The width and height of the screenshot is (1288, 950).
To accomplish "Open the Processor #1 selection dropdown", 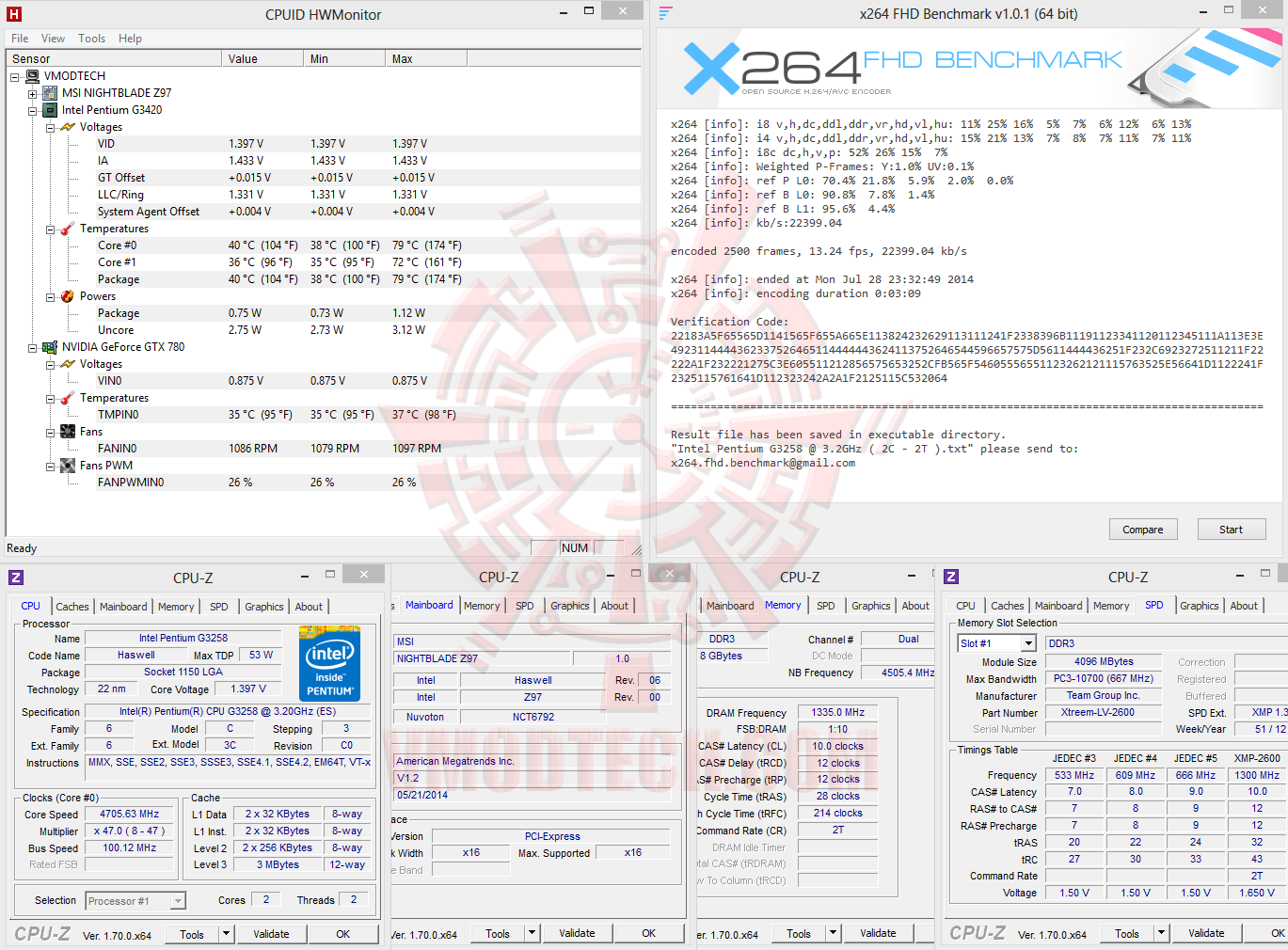I will [x=178, y=901].
